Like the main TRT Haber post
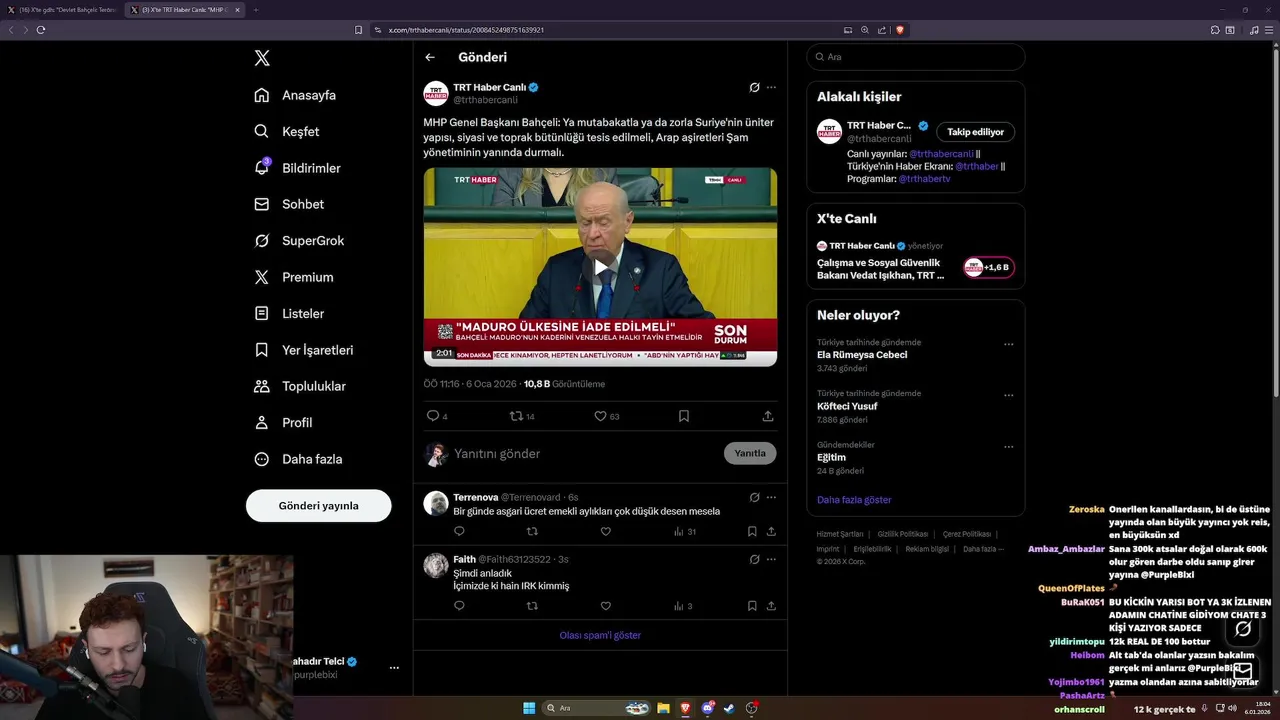The image size is (1280, 720). click(601, 416)
